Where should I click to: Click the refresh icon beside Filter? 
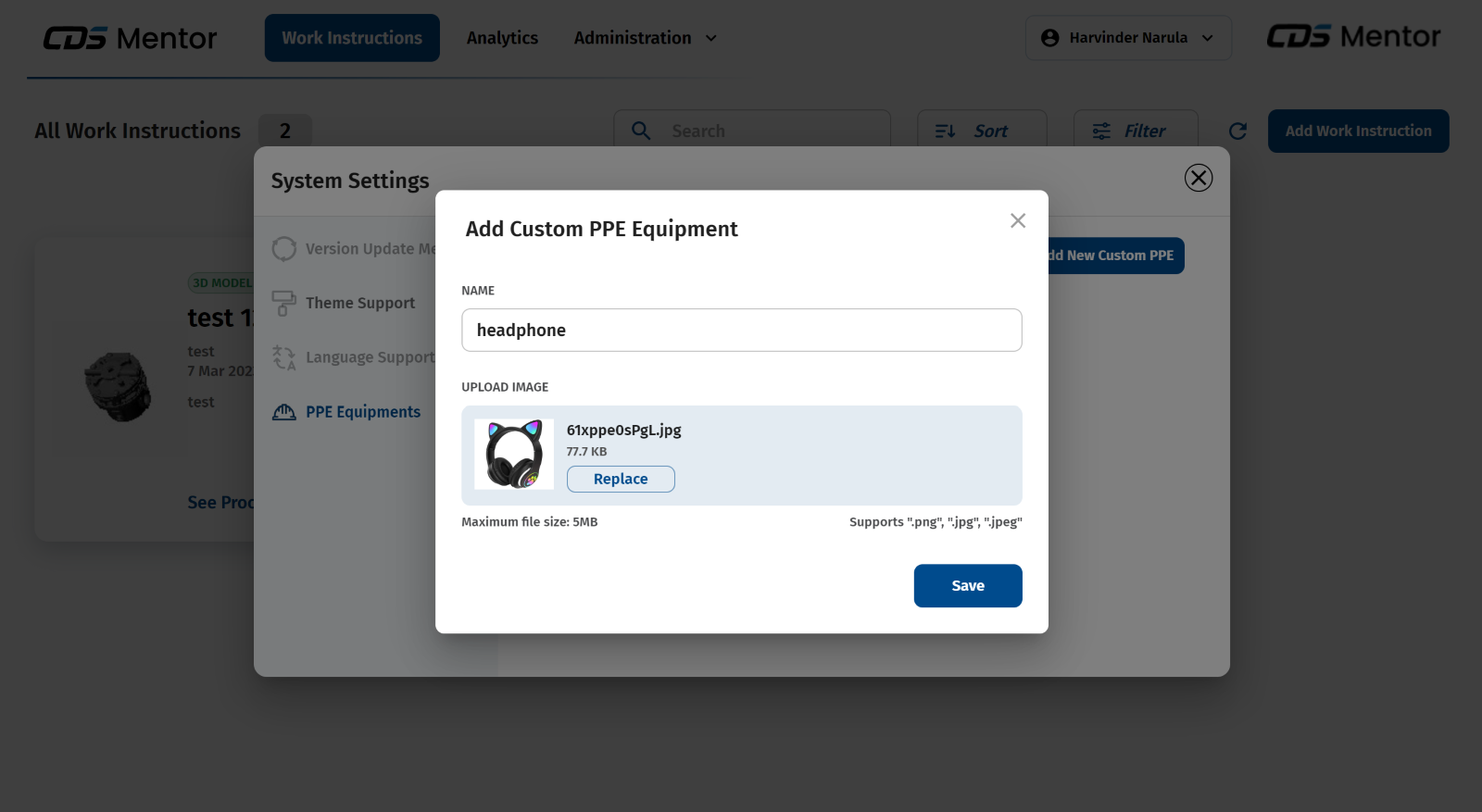(1237, 131)
